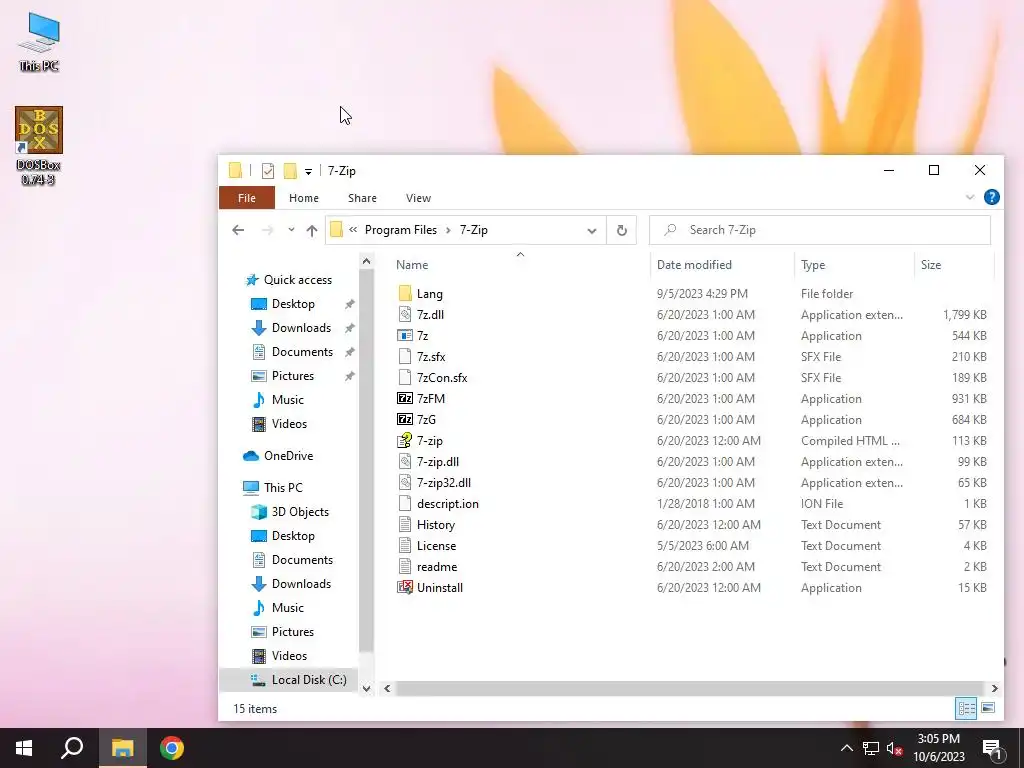Screen dimensions: 1024x768
Task: Select the 7-zip32.dll file
Action: coord(443,483)
